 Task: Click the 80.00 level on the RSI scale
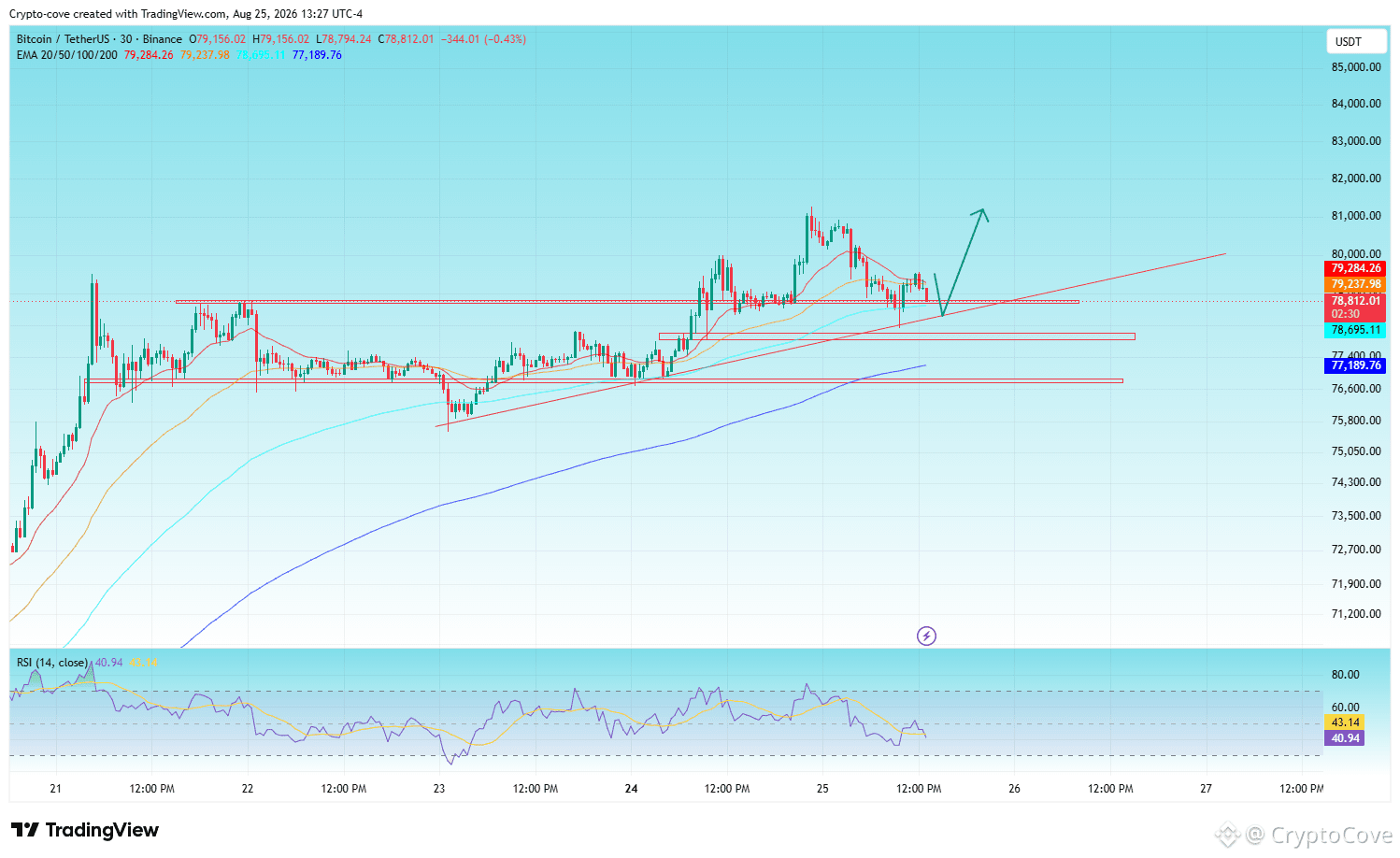tap(1345, 675)
